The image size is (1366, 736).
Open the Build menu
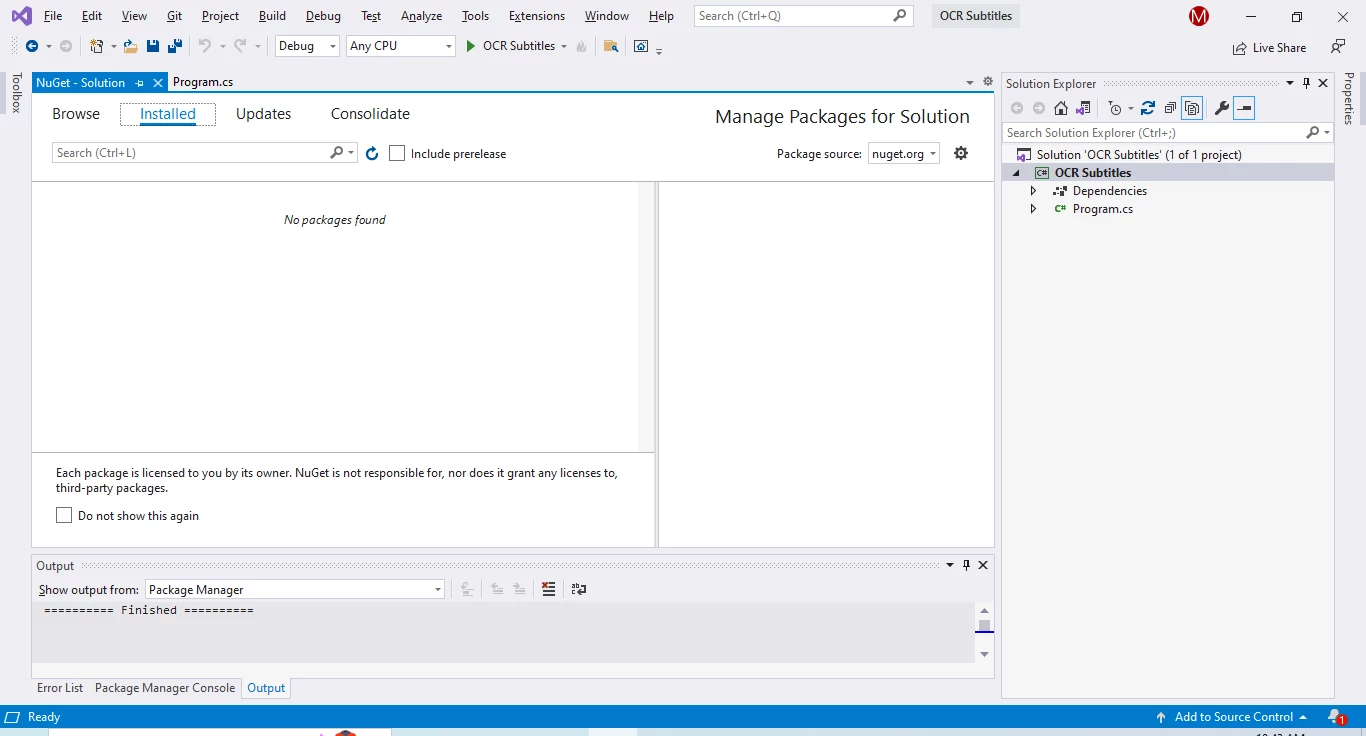(x=272, y=16)
